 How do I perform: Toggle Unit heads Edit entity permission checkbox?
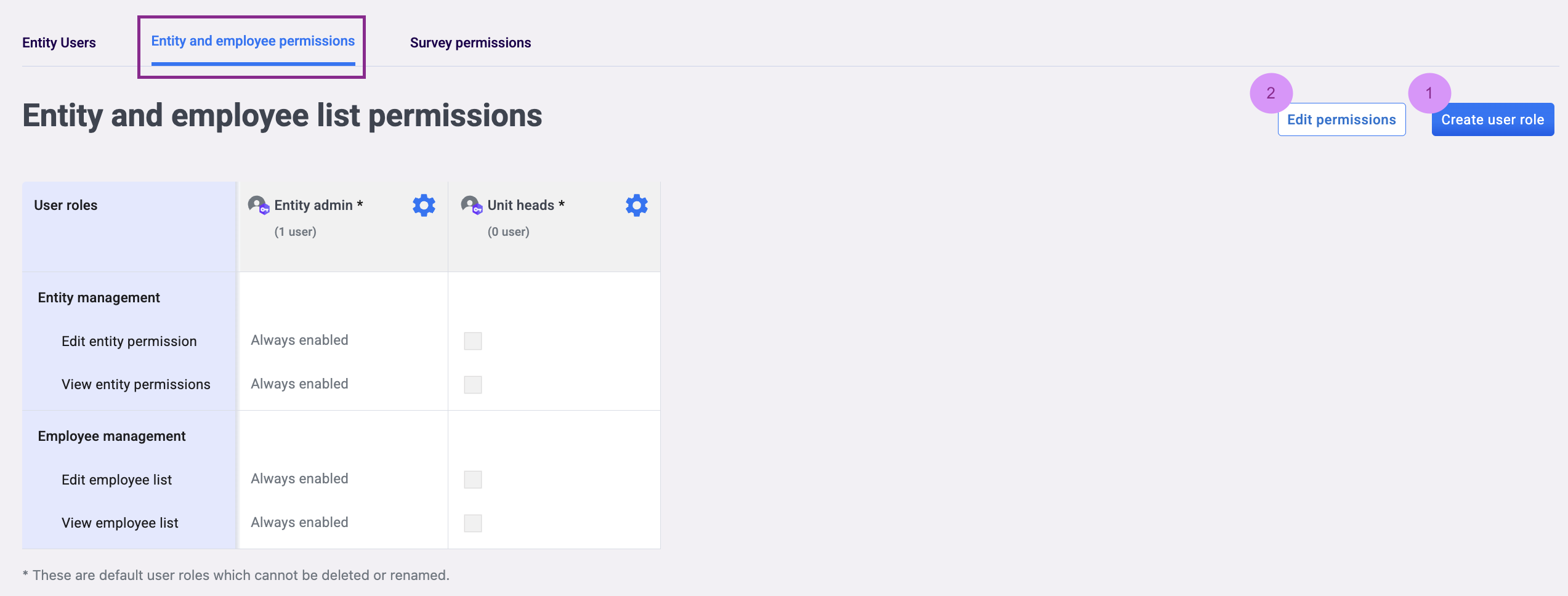point(472,341)
